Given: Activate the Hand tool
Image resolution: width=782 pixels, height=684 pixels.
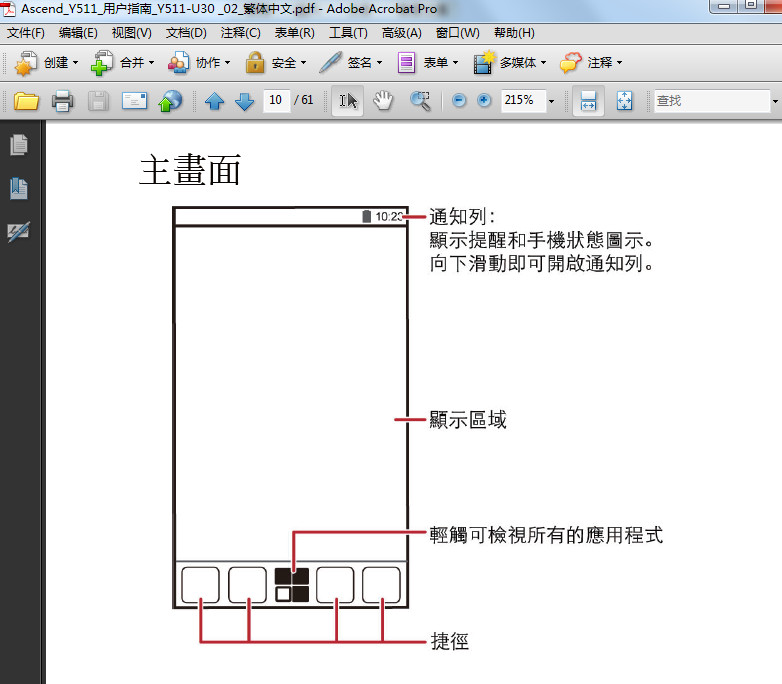Looking at the screenshot, I should click(x=383, y=101).
